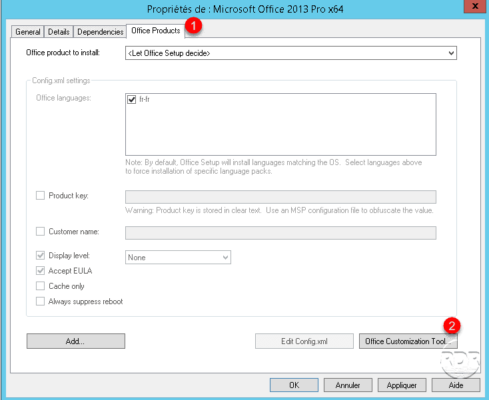This screenshot has width=489, height=400.
Task: Click the product key clear text warning
Action: click(279, 210)
